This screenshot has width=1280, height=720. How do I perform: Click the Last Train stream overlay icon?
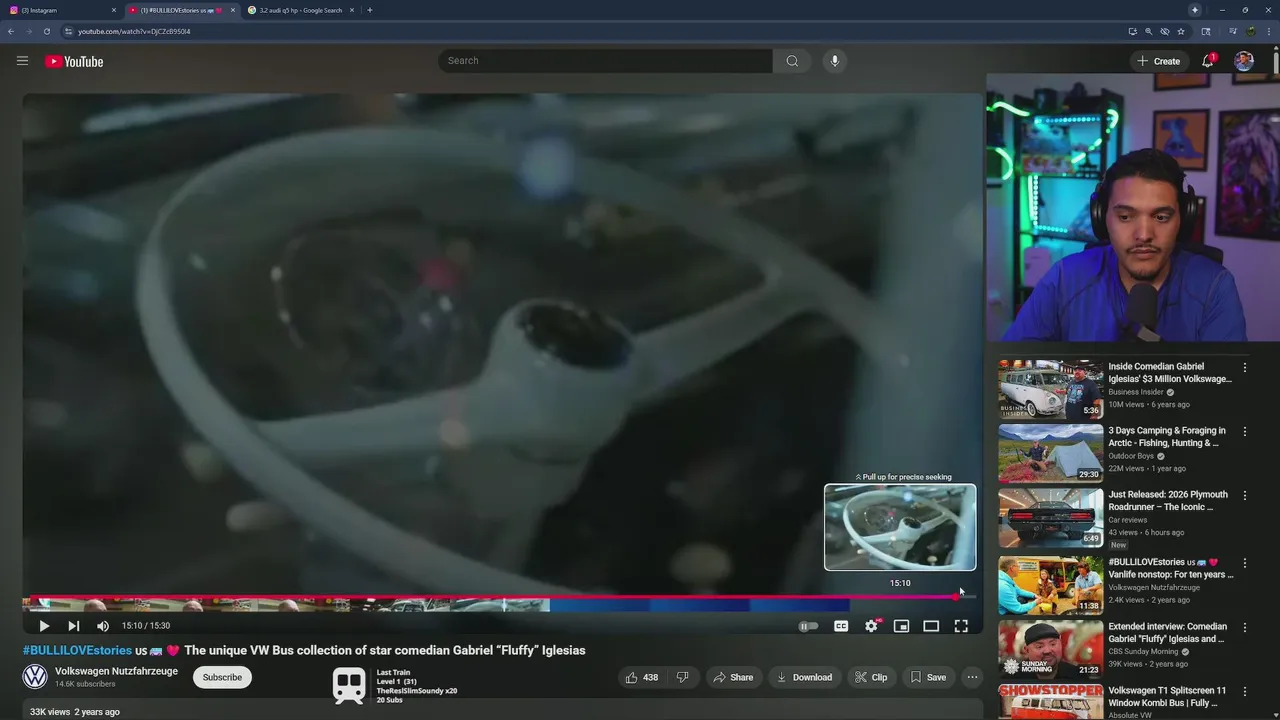349,685
